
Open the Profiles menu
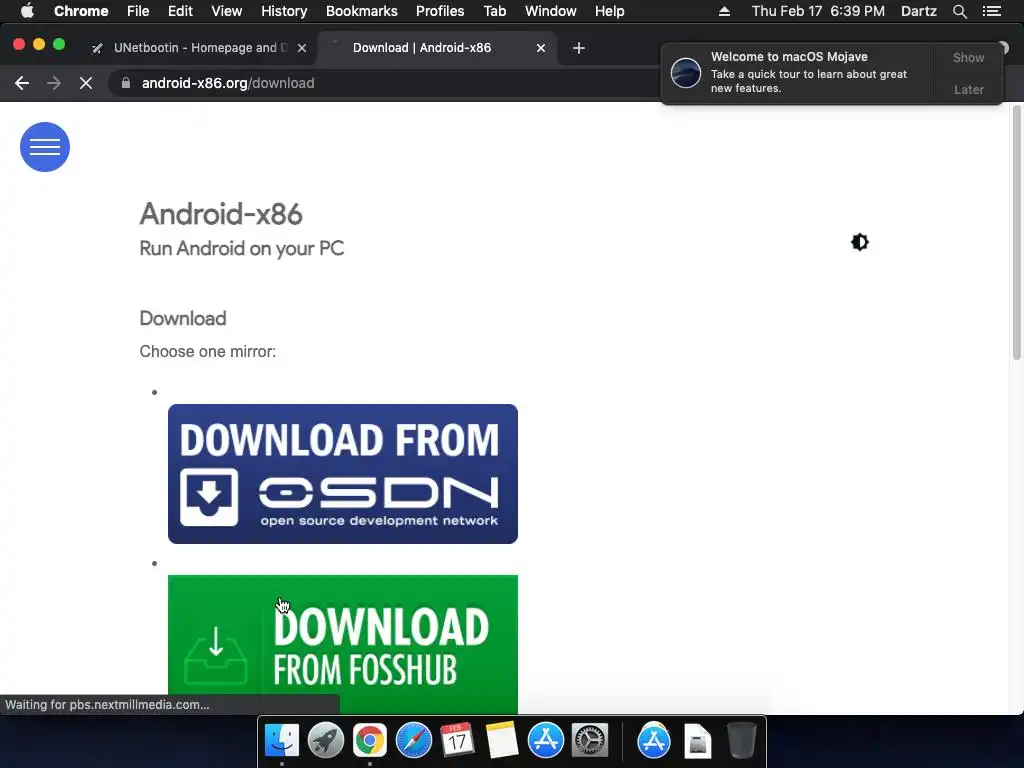coord(440,11)
